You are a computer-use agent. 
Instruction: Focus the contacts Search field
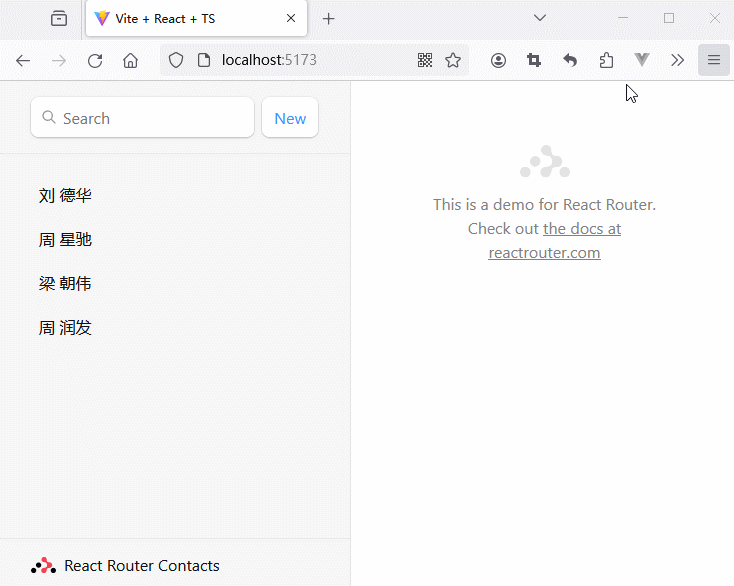[150, 118]
